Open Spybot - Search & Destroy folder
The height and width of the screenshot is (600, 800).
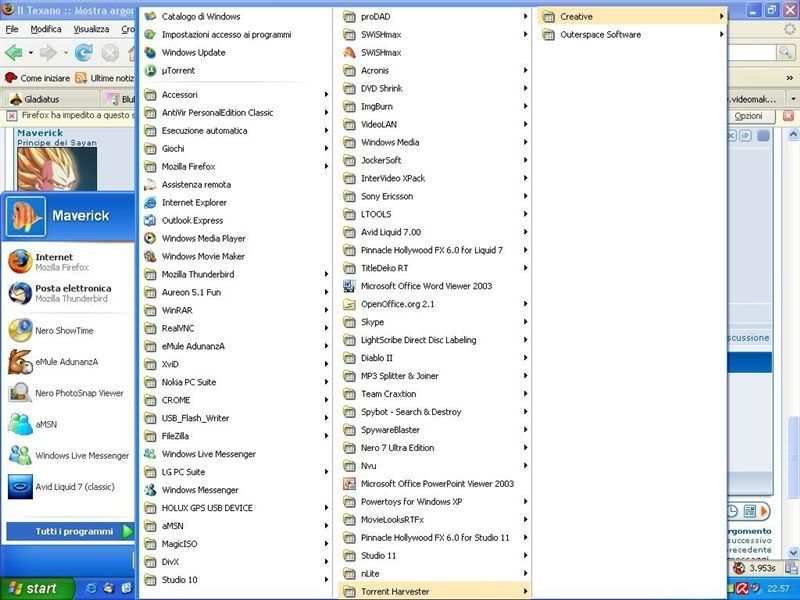coord(435,412)
